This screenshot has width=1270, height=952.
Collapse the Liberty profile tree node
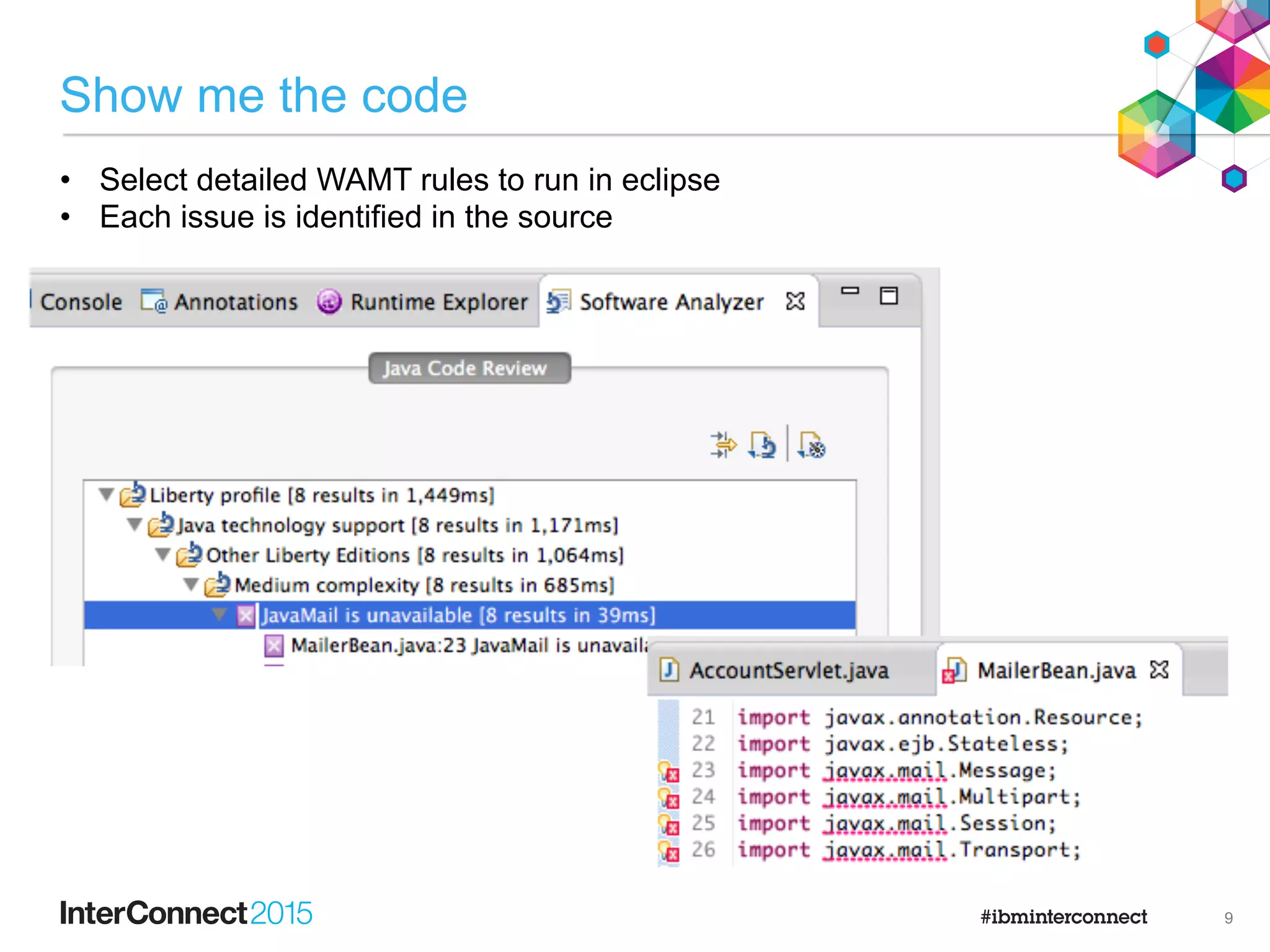[107, 495]
